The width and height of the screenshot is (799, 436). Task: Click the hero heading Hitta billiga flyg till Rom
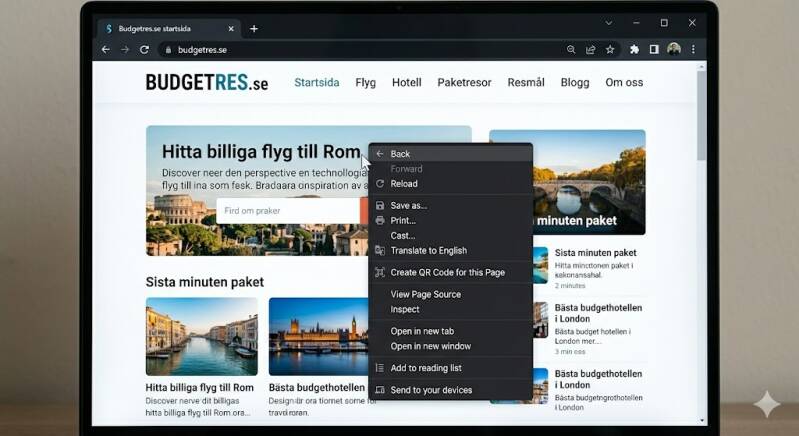261,152
